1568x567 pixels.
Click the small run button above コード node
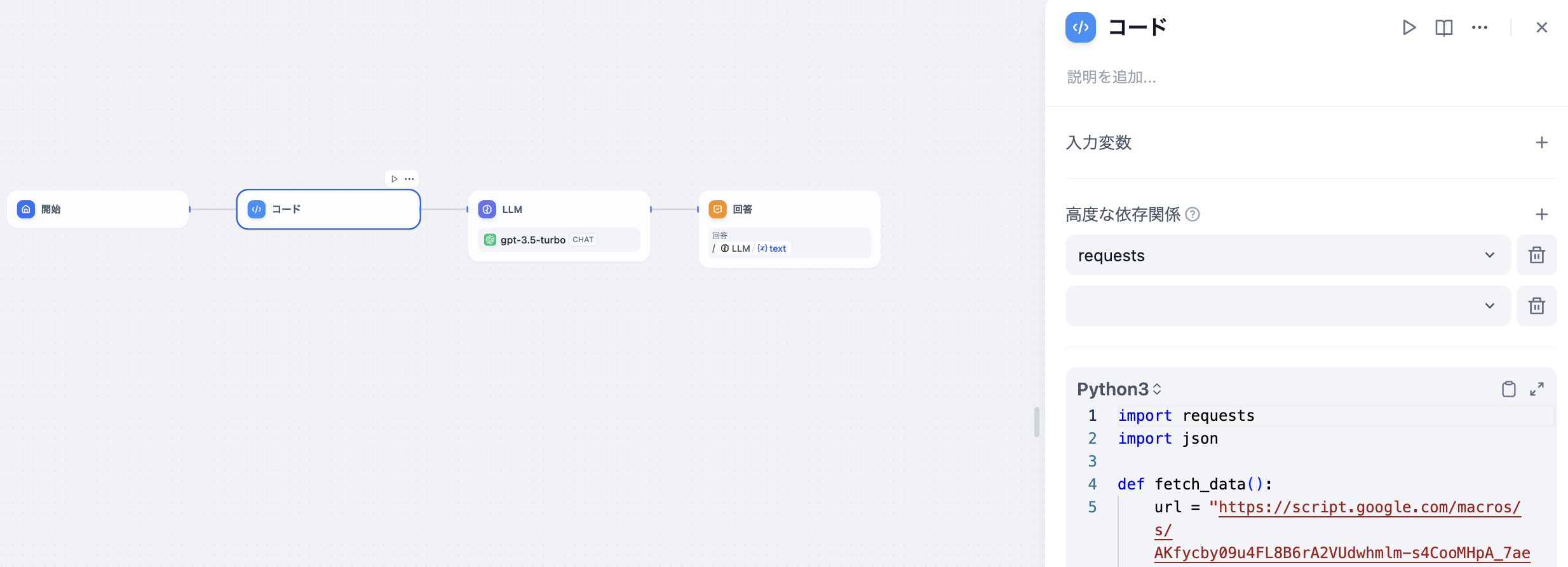(395, 179)
